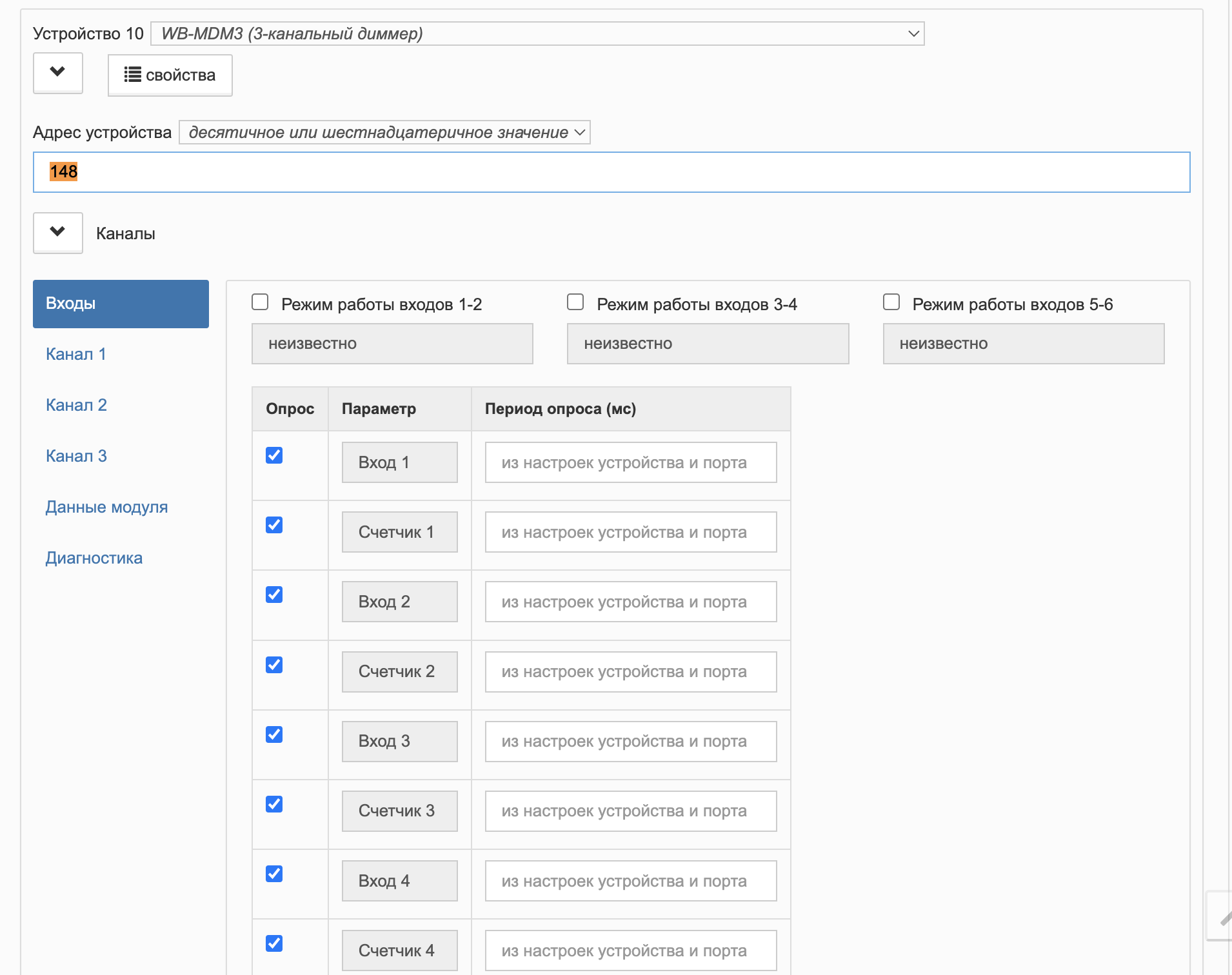Open the address format dropdown
The width and height of the screenshot is (1232, 975).
click(384, 132)
